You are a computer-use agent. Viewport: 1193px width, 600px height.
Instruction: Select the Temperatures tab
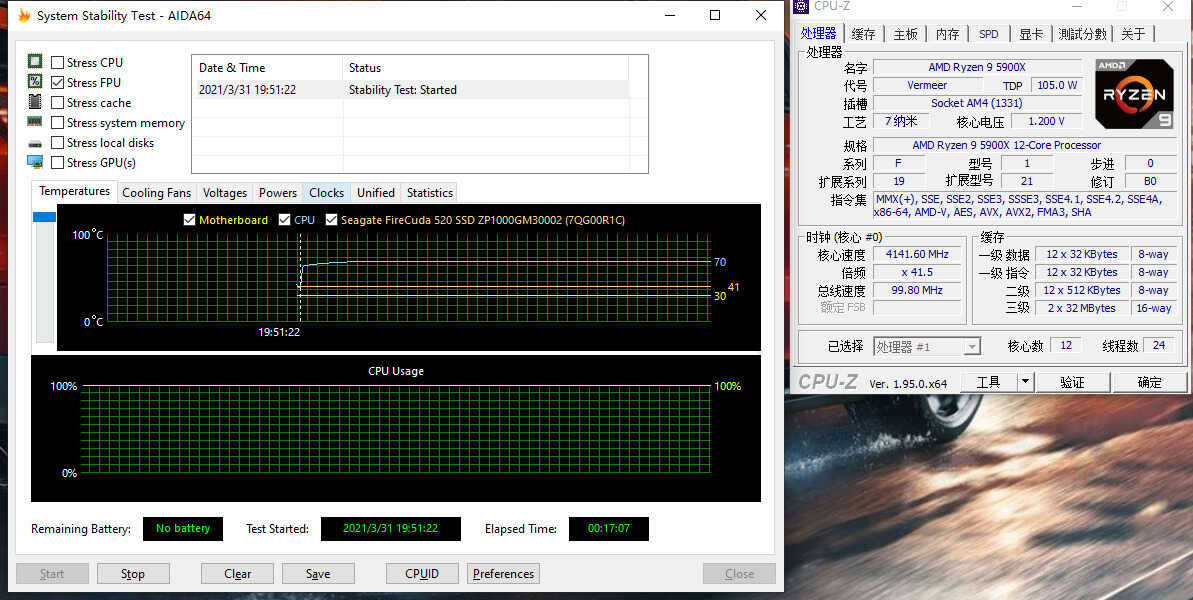[x=75, y=192]
